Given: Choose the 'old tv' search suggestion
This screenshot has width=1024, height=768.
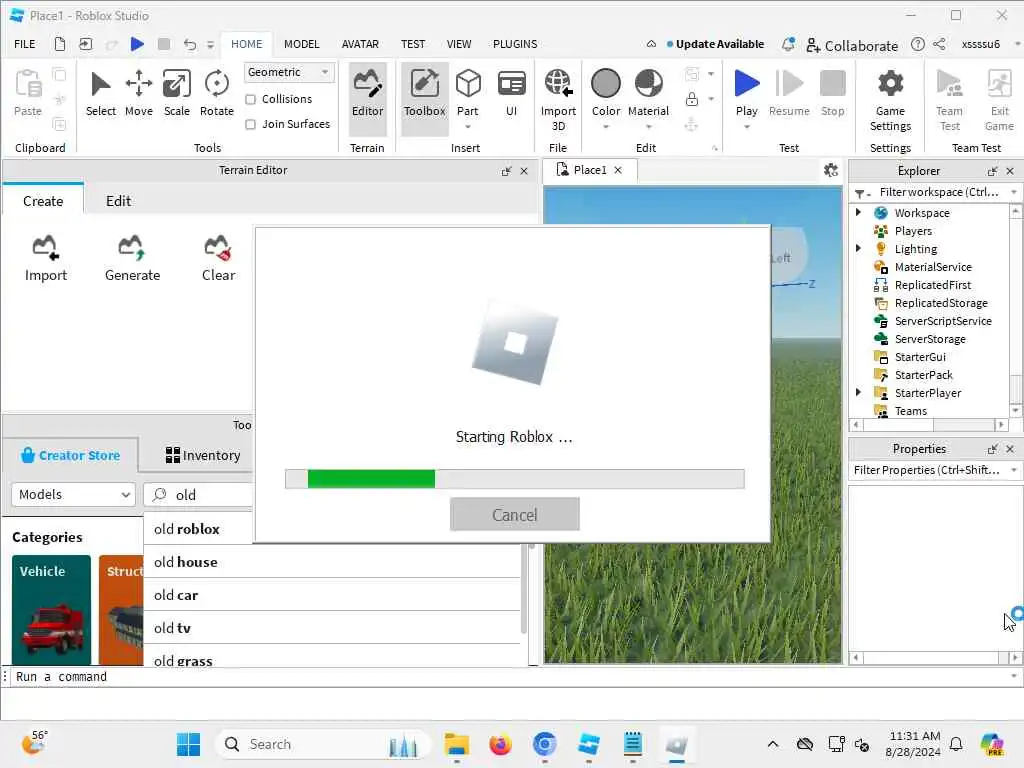Looking at the screenshot, I should pyautogui.click(x=332, y=628).
